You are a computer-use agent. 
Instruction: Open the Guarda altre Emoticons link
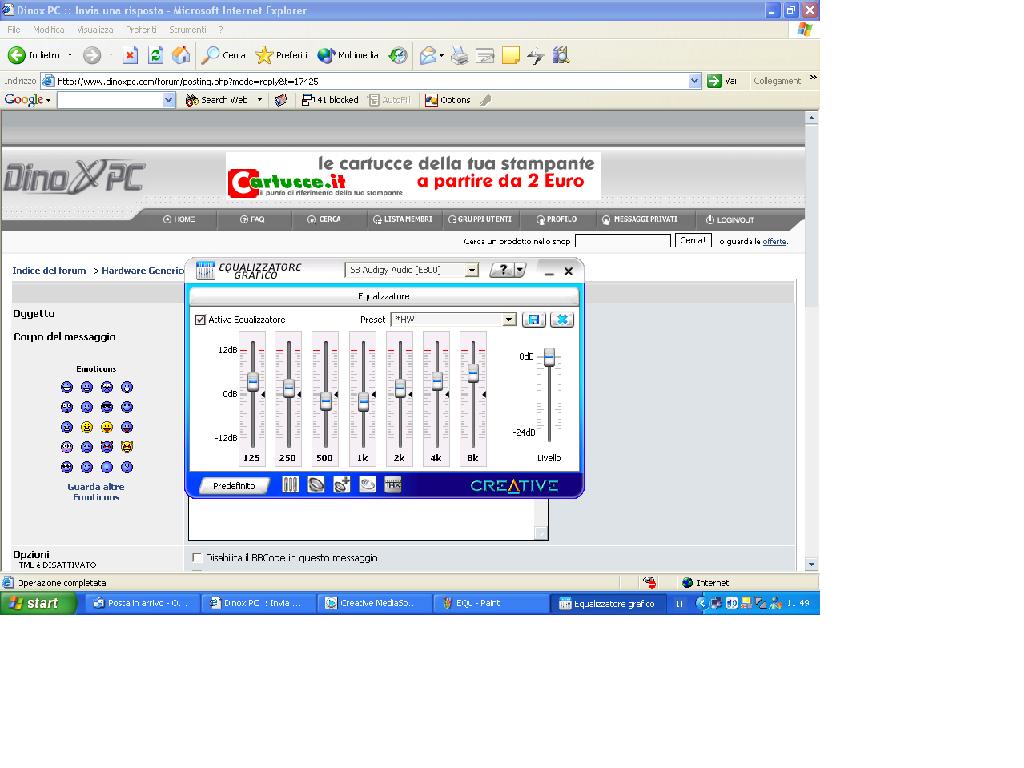tap(96, 491)
